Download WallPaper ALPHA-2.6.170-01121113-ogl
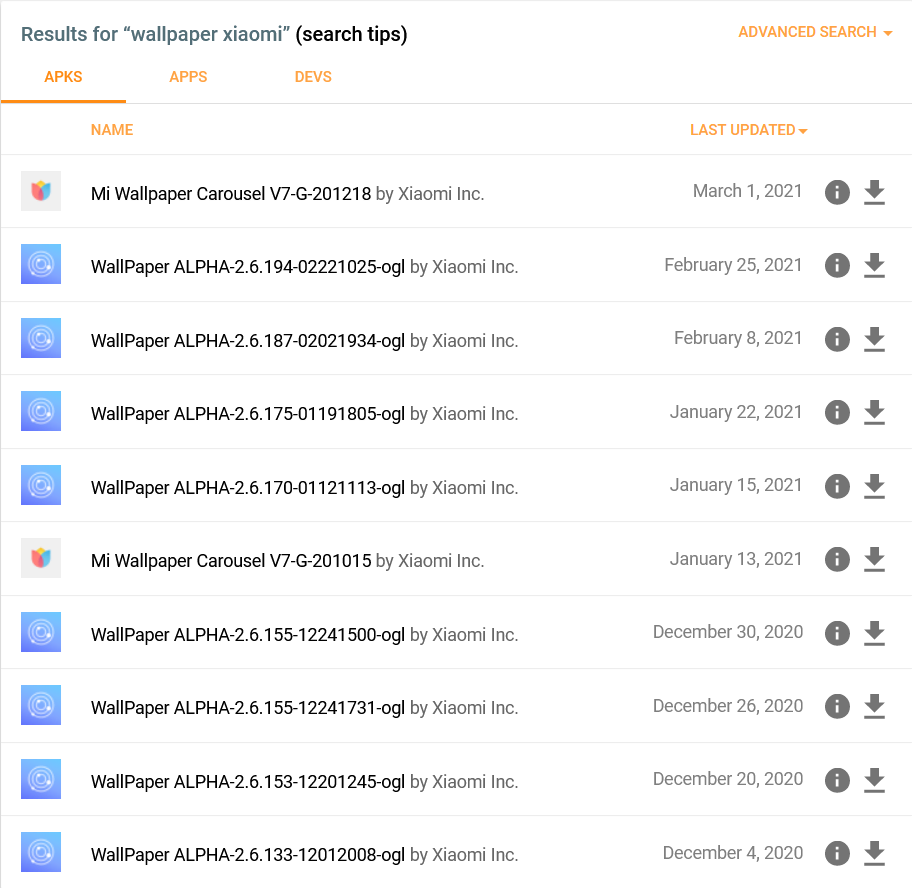Screen dimensions: 912x888 874,486
